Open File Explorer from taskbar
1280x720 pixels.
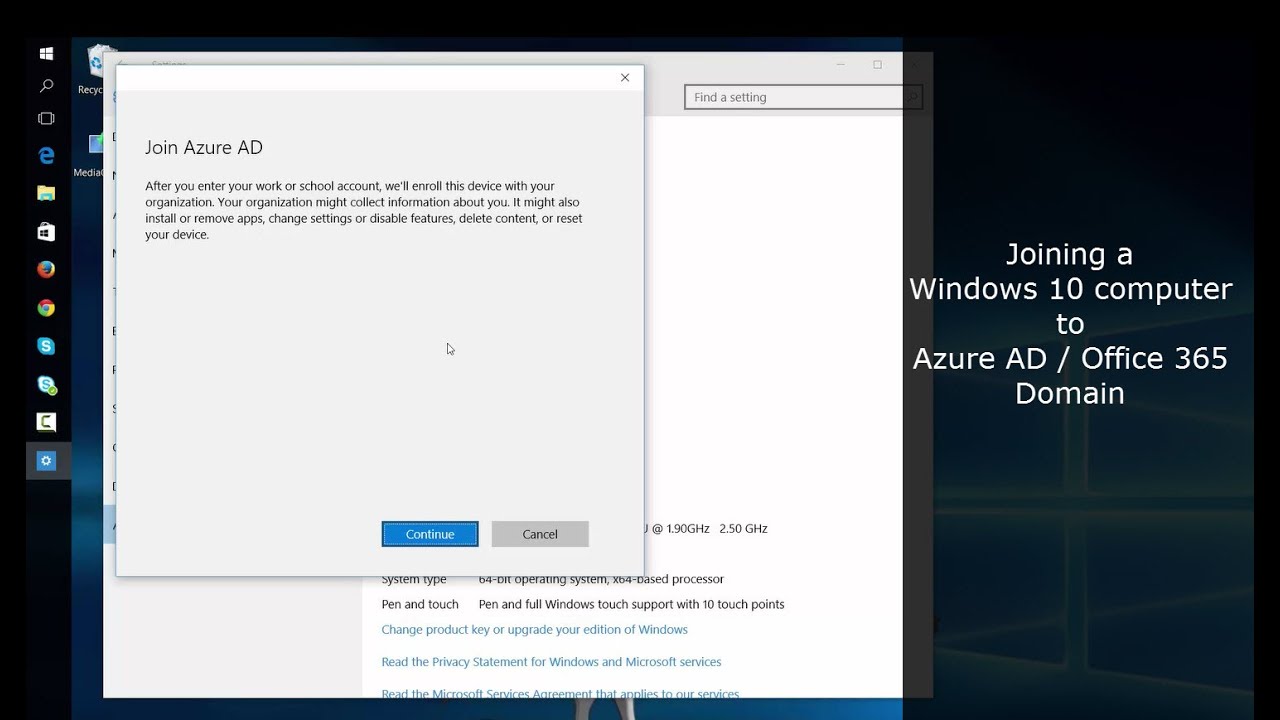pos(46,193)
